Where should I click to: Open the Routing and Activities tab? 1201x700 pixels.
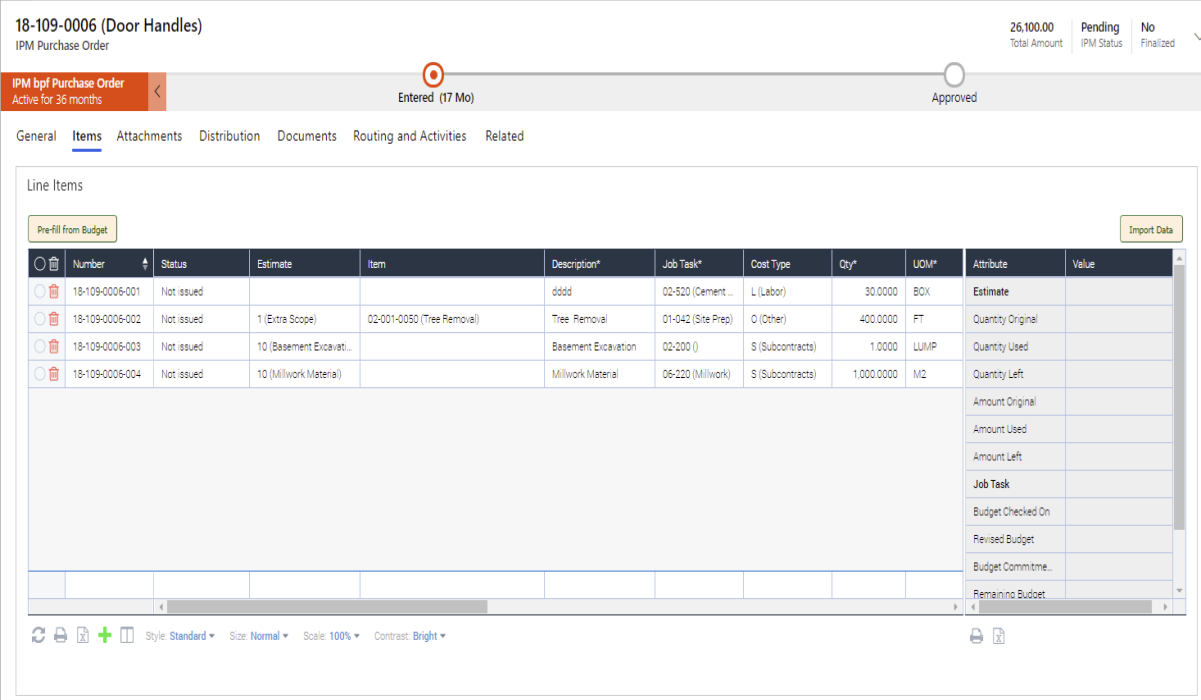click(409, 136)
